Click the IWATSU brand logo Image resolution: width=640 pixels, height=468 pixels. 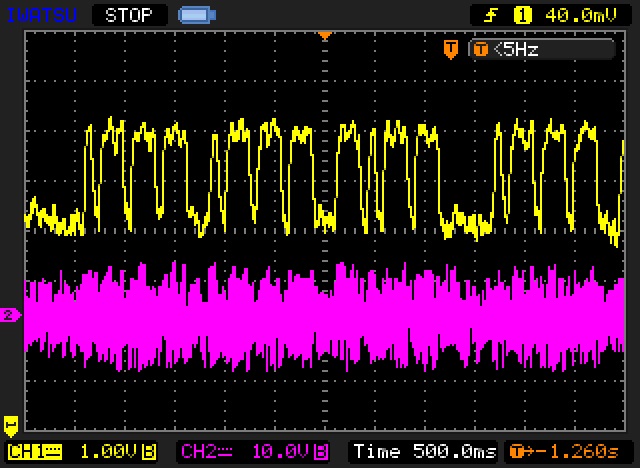click(x=42, y=16)
